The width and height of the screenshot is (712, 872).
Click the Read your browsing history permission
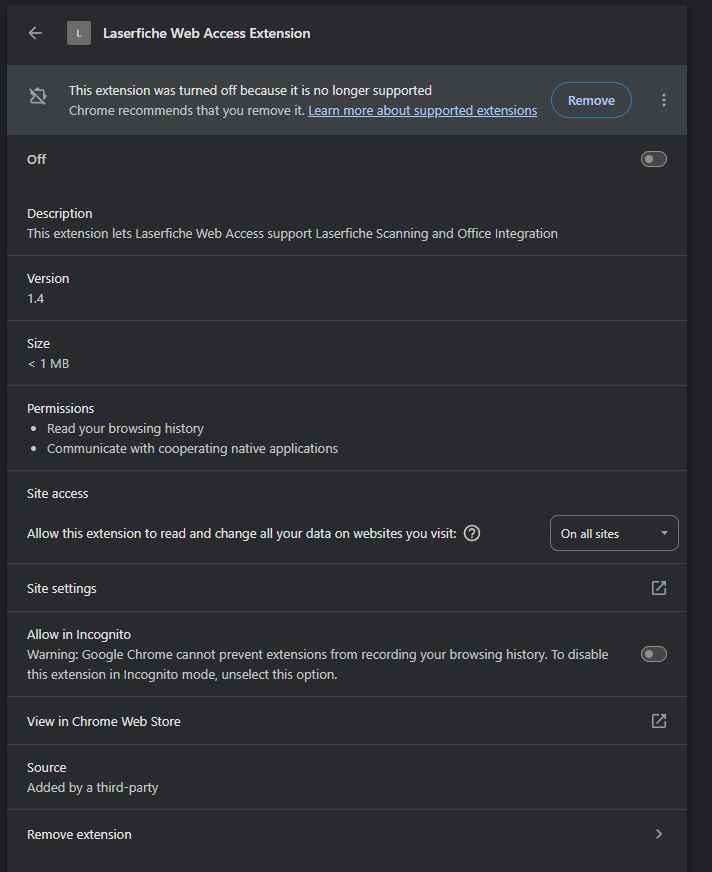(x=125, y=428)
